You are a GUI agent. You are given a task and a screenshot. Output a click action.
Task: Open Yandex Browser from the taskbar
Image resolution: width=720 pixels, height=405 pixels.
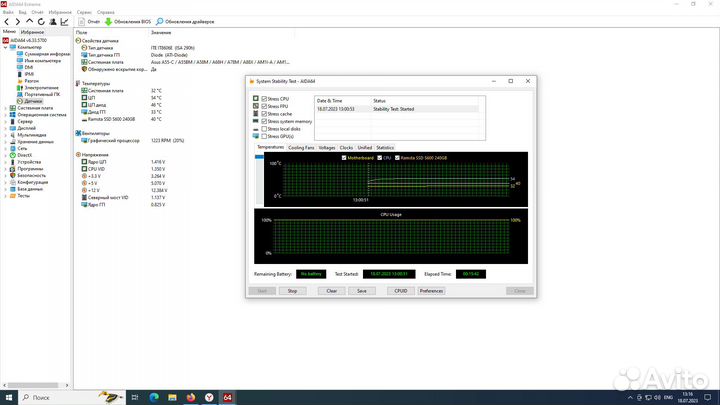click(209, 397)
